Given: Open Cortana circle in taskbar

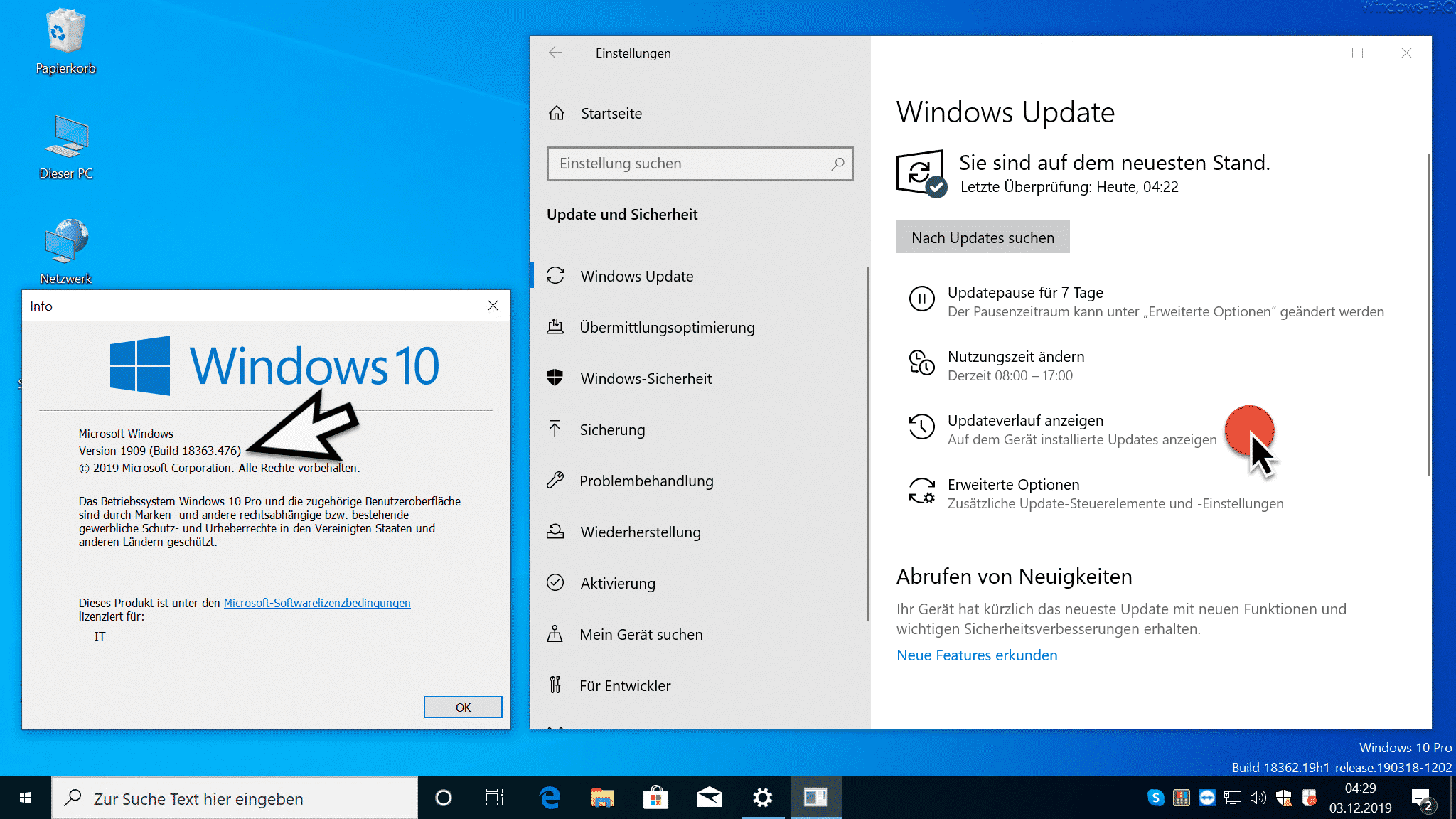Looking at the screenshot, I should click(444, 798).
